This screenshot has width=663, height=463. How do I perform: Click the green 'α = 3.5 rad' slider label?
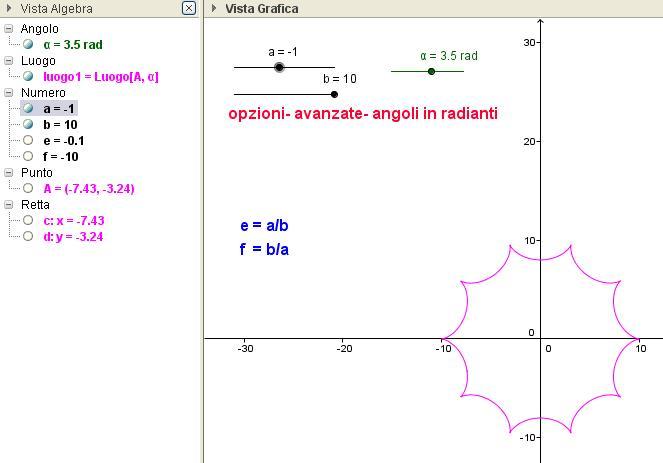pyautogui.click(x=449, y=56)
